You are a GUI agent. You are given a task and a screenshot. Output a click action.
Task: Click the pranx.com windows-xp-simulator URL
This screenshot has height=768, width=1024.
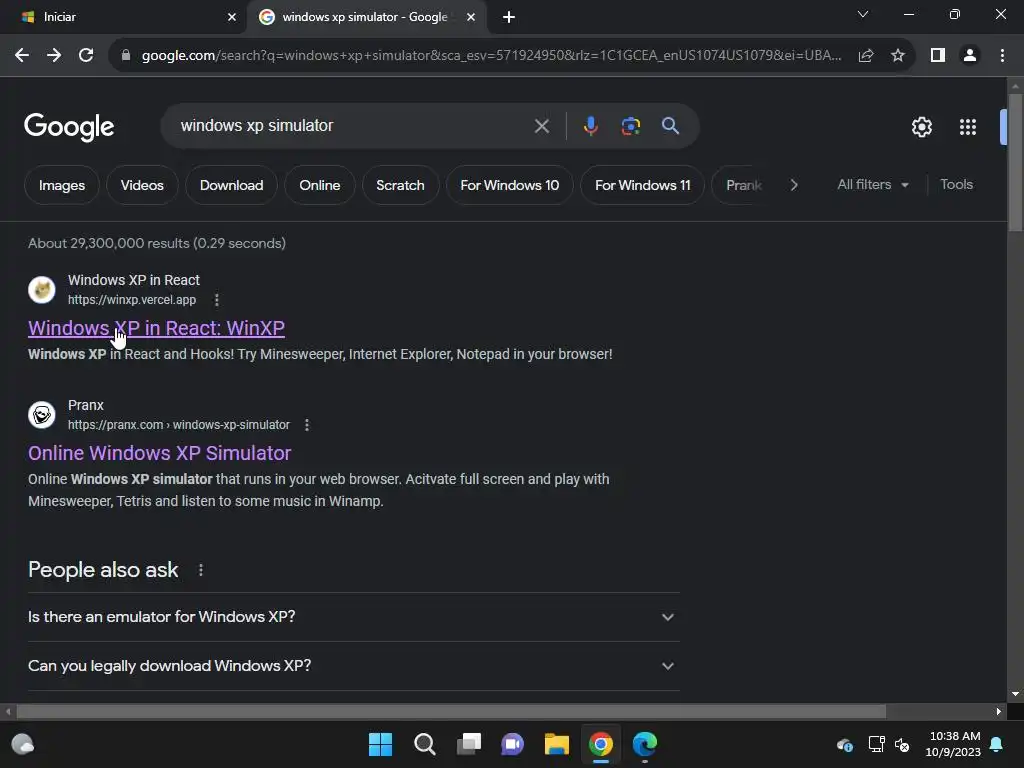[x=179, y=425]
